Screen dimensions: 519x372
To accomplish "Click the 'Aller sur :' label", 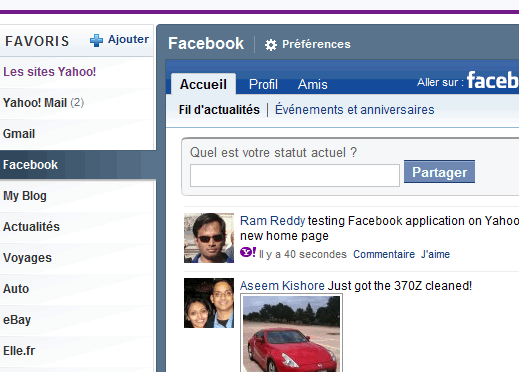I will [x=440, y=82].
